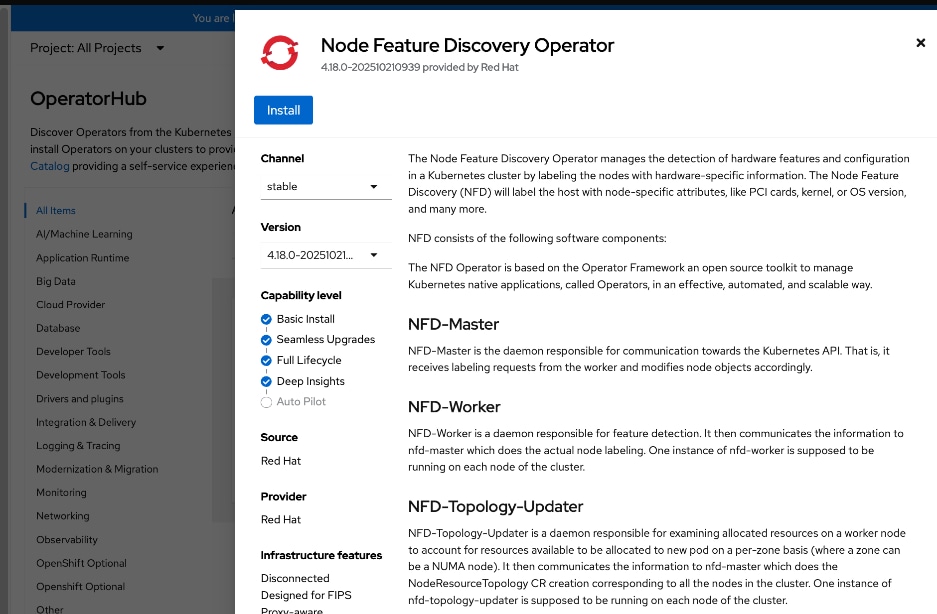Click the Seamless Upgrades checkmark icon

click(267, 340)
